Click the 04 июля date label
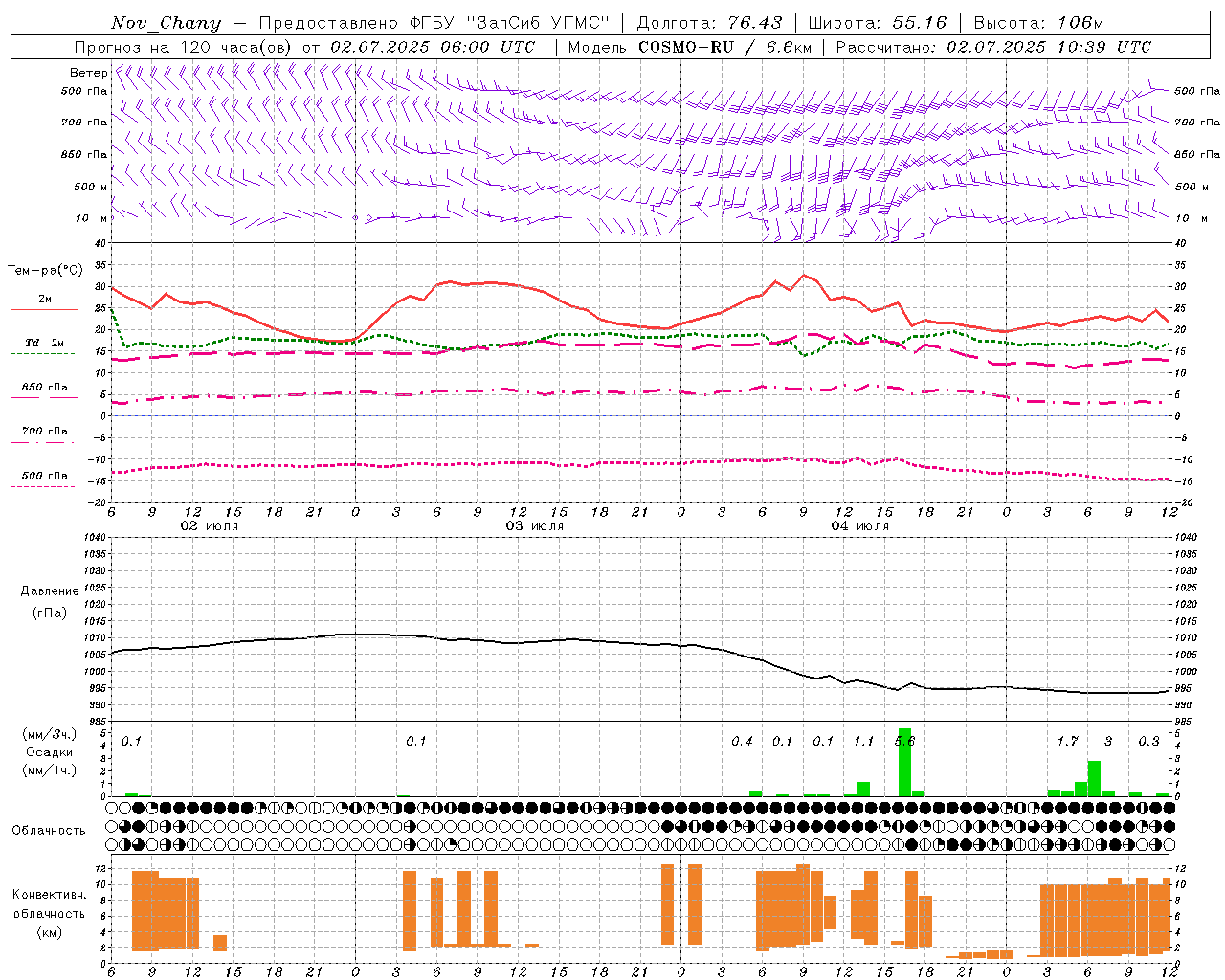This screenshot has width=1225, height=980. pos(859,526)
